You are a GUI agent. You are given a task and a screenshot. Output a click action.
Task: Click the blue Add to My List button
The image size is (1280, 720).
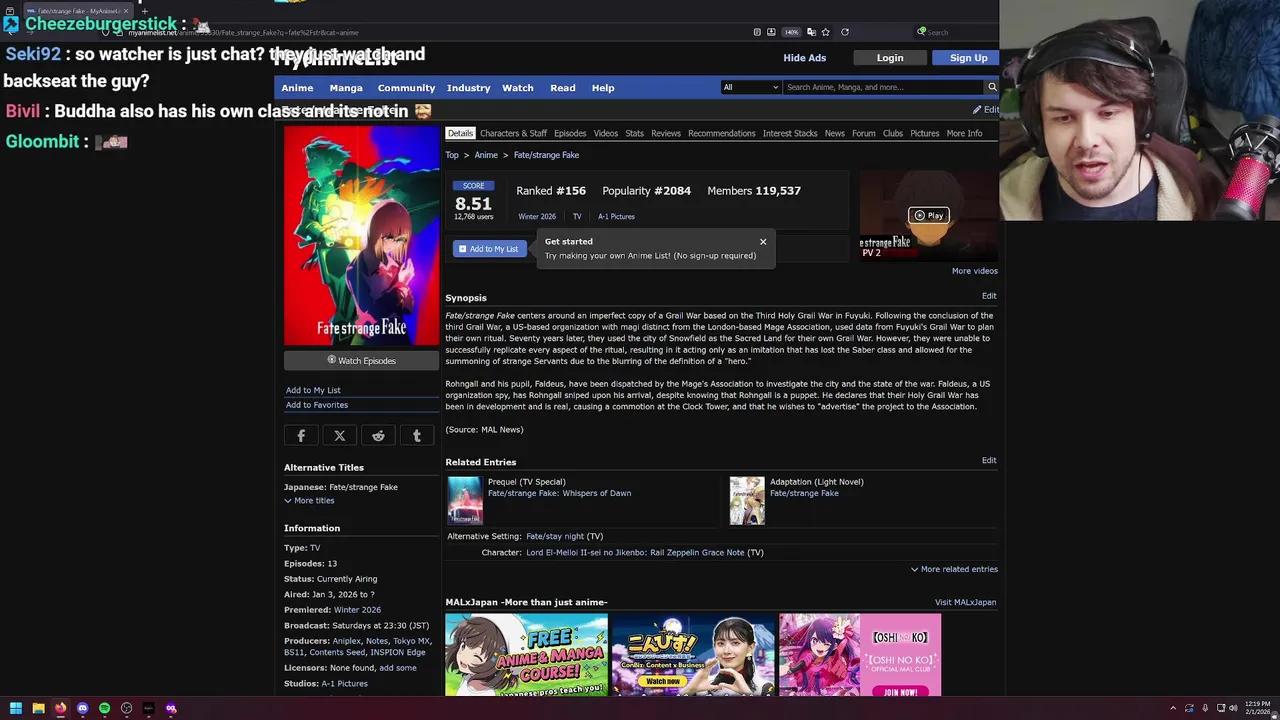489,249
